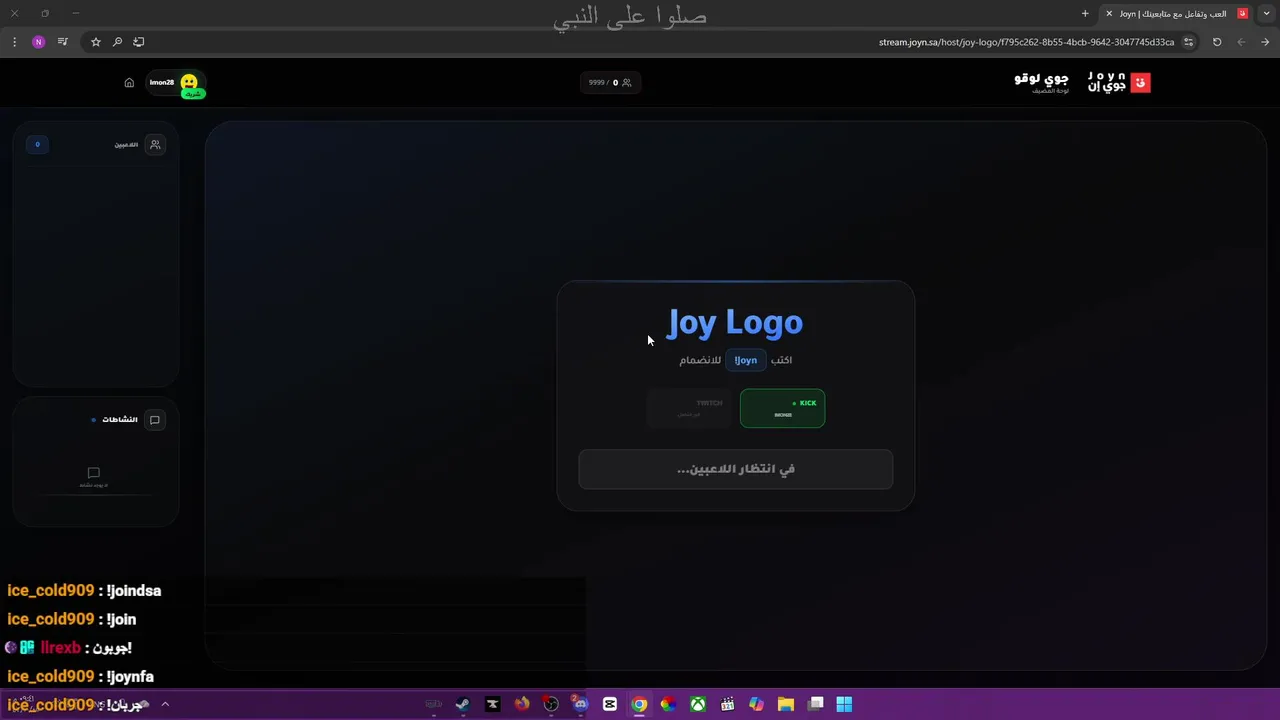Bookmark this page with the star icon
Viewport: 1280px width, 720px height.
tap(96, 42)
